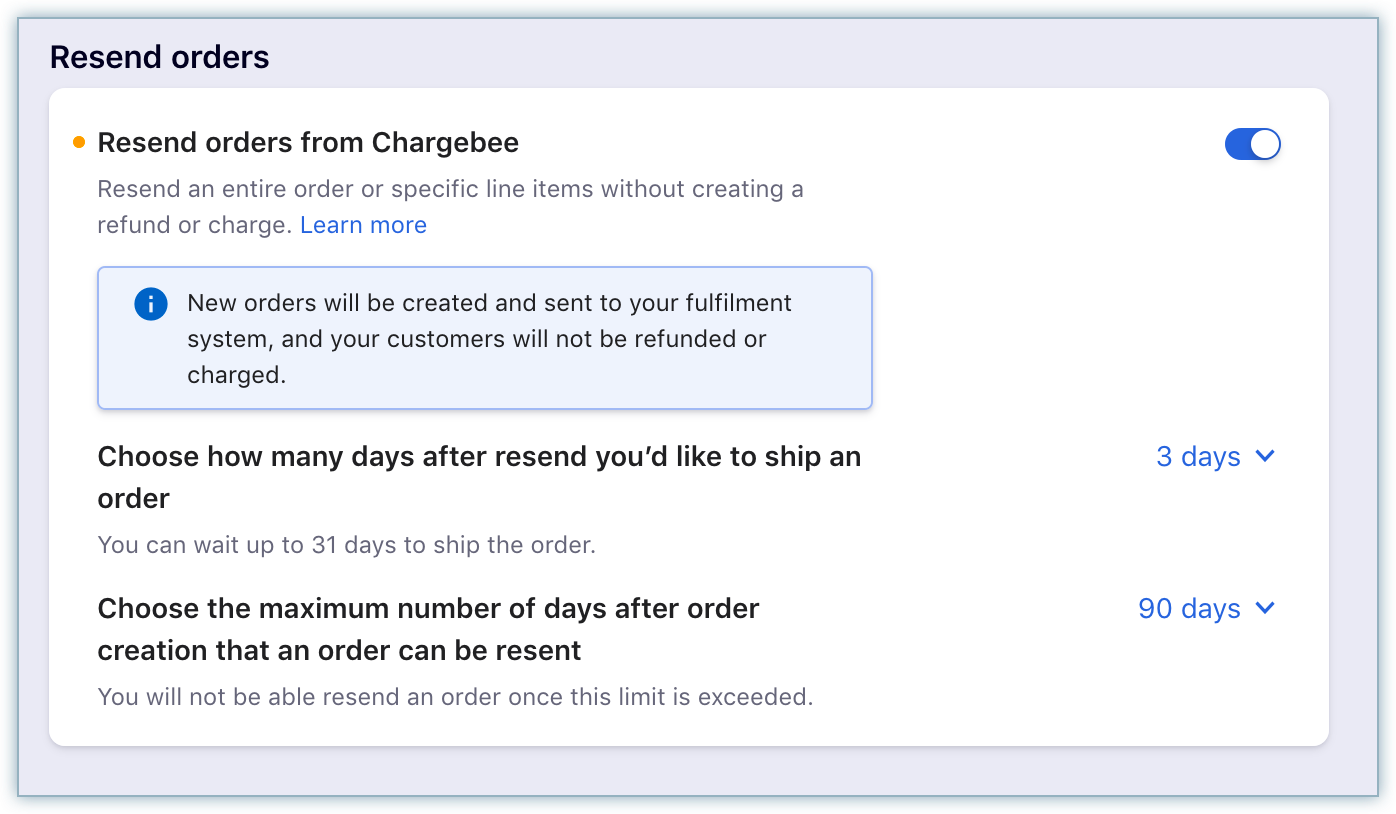
Task: Click the blue info icon in the notice
Action: [x=150, y=304]
